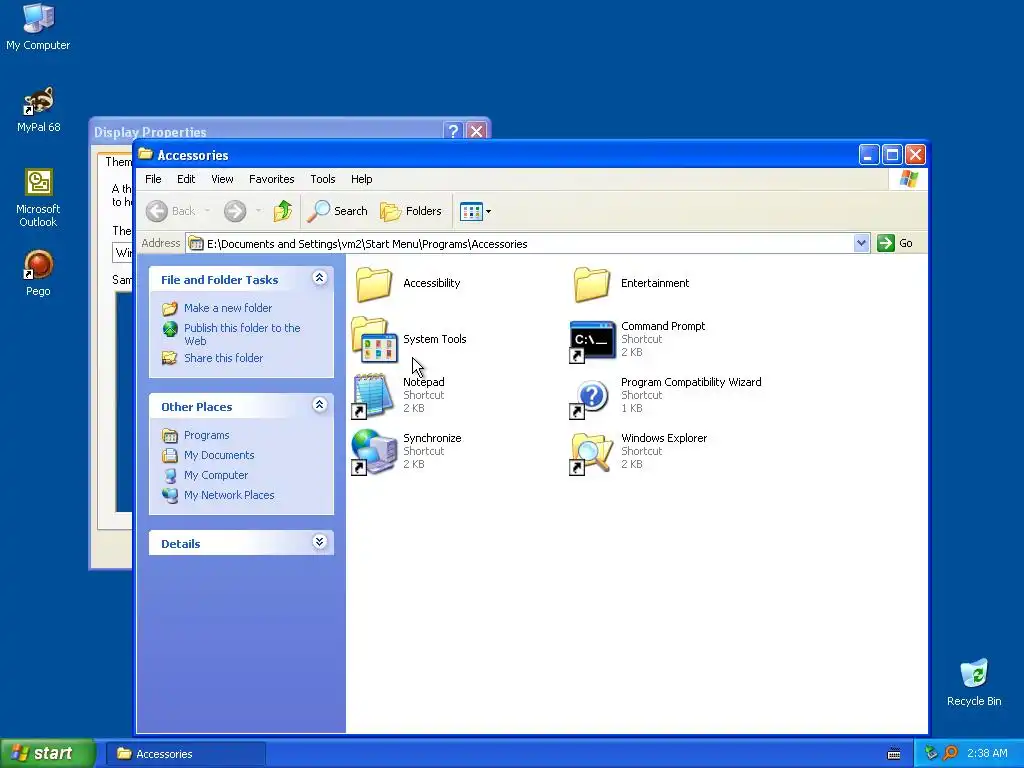Expand the Details panel

click(x=319, y=542)
